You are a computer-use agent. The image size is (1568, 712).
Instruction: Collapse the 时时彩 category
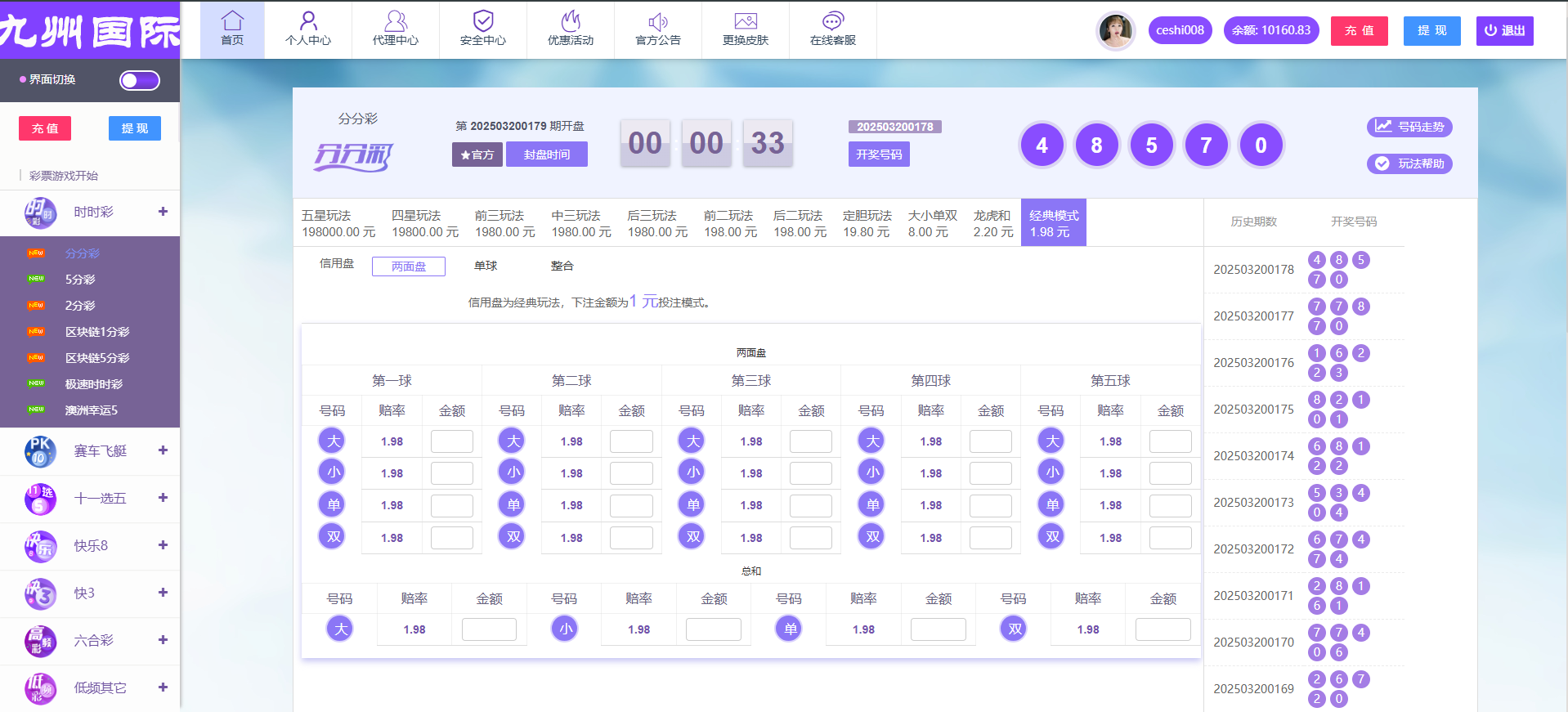coord(163,212)
